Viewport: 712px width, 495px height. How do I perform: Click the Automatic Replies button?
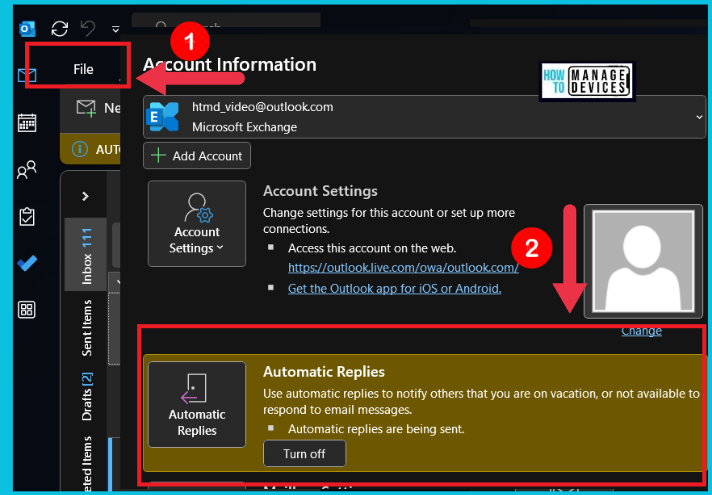[x=197, y=404]
